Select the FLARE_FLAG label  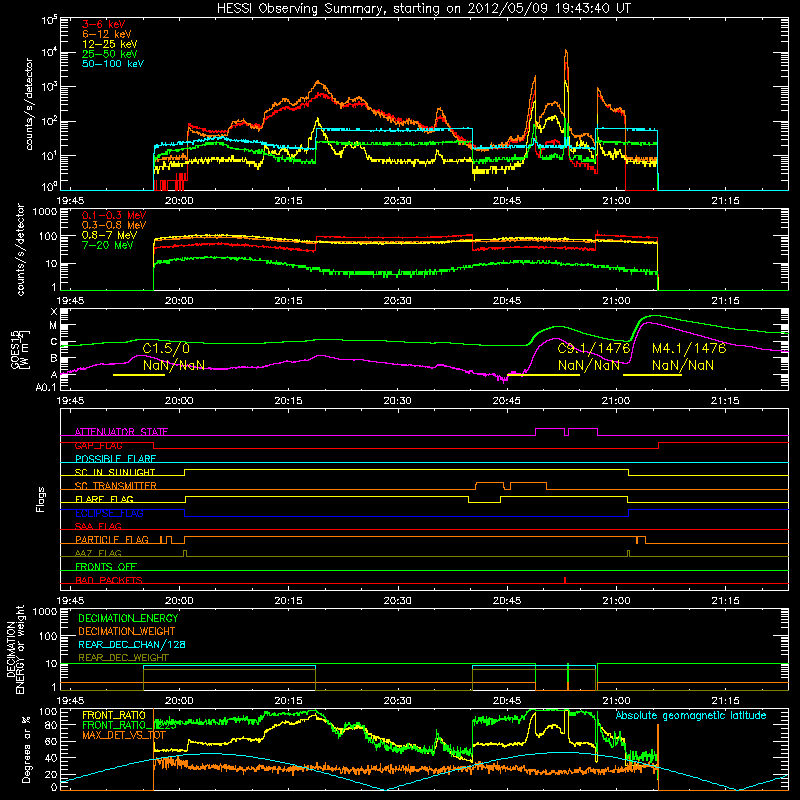click(x=104, y=499)
